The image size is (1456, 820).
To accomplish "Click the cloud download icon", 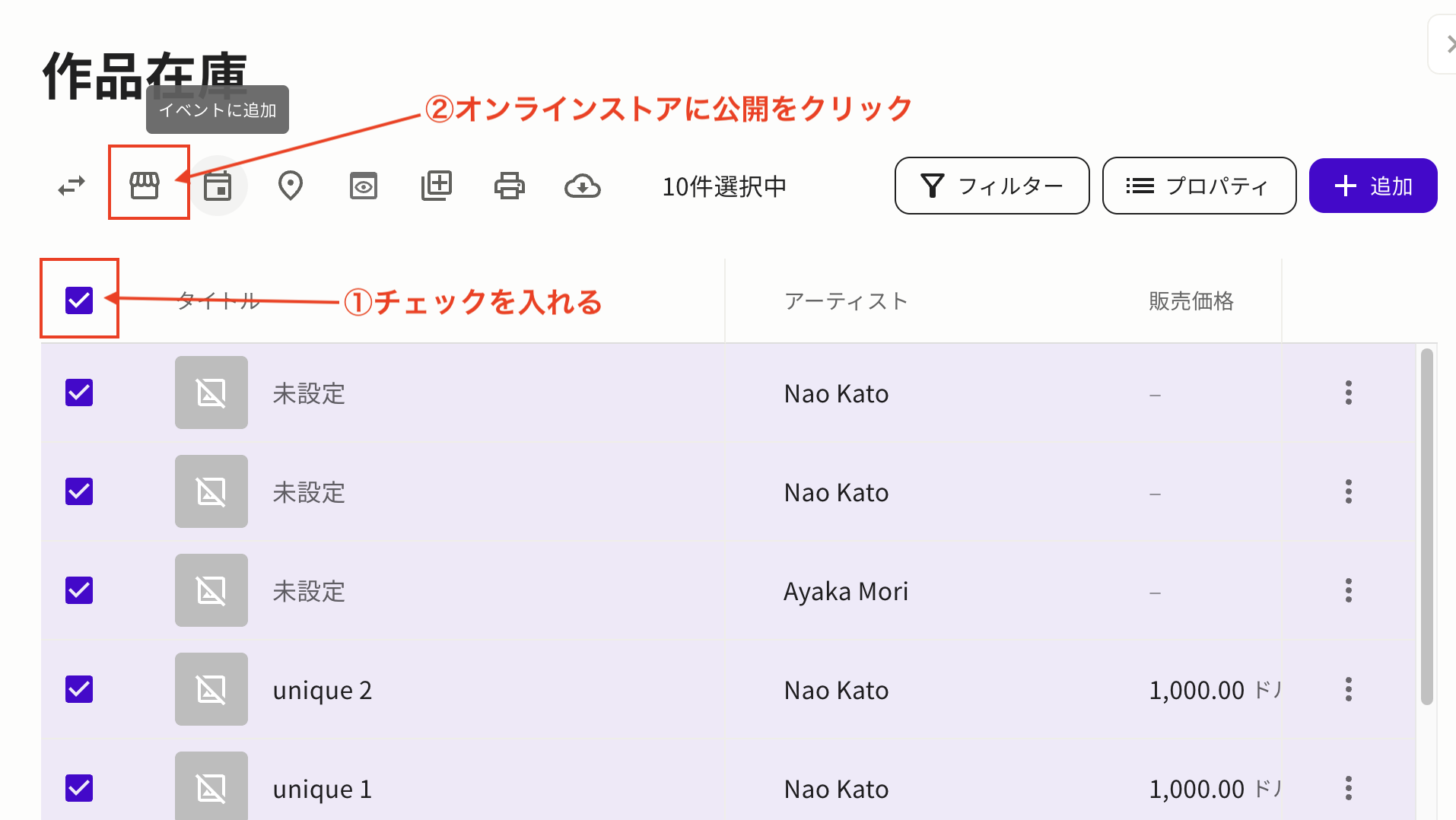I will [x=583, y=184].
